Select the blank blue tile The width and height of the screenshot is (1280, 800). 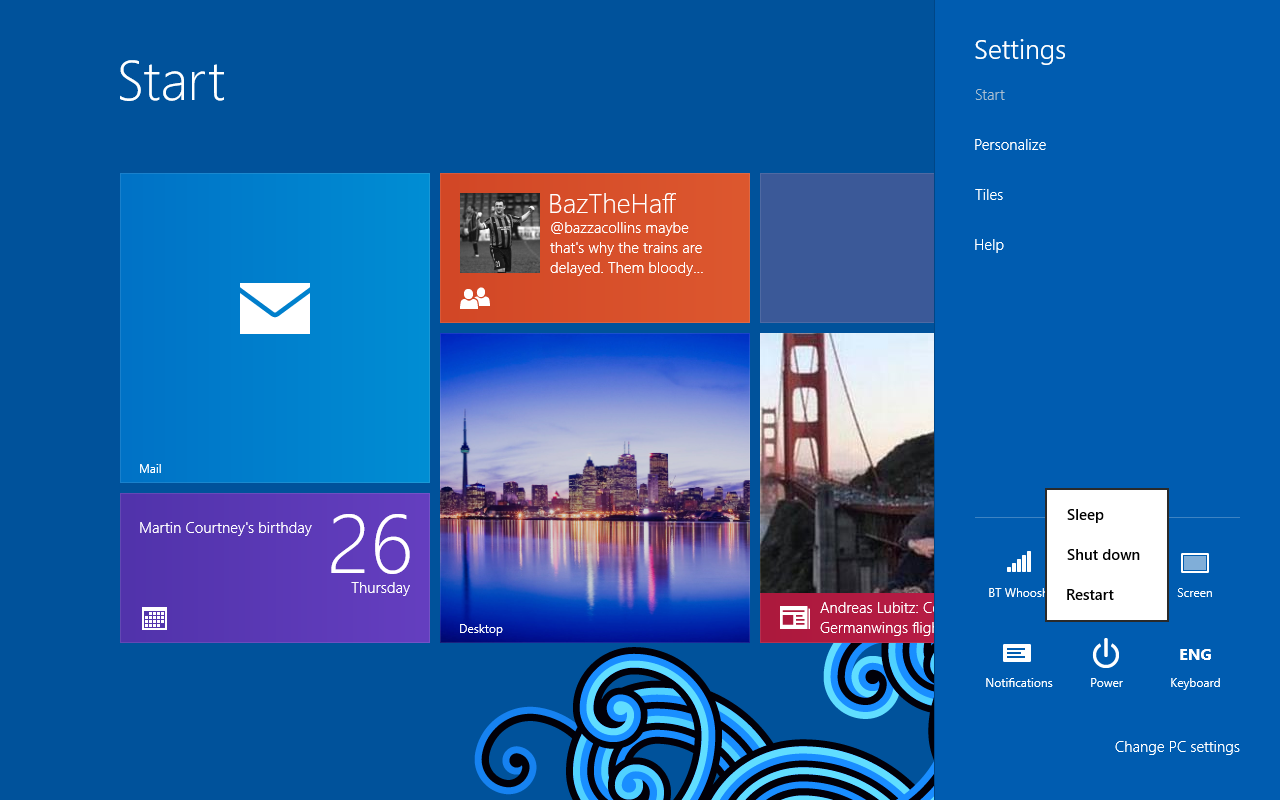pyautogui.click(x=847, y=248)
